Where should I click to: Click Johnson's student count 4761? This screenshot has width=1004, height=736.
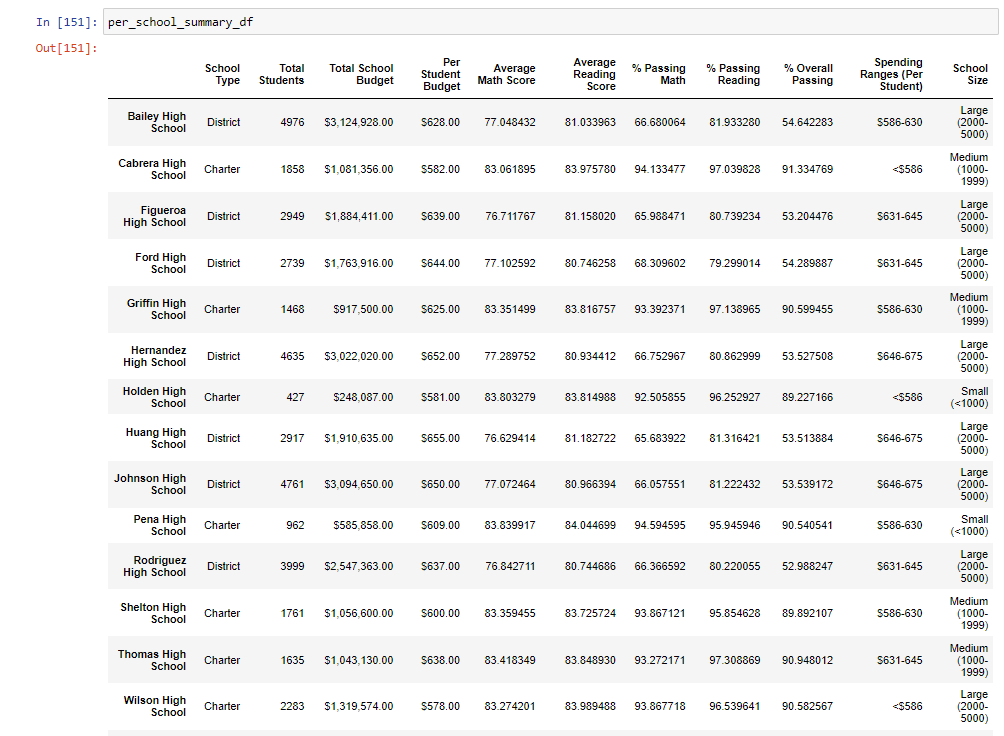[x=292, y=484]
